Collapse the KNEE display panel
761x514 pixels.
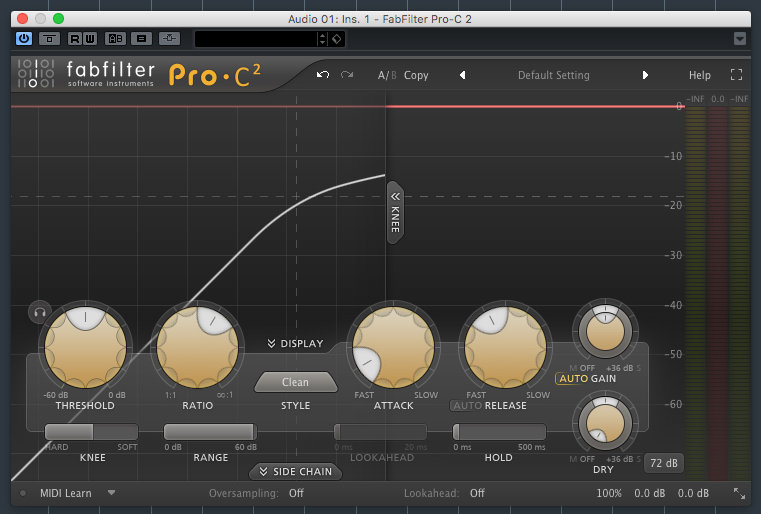pyautogui.click(x=395, y=212)
